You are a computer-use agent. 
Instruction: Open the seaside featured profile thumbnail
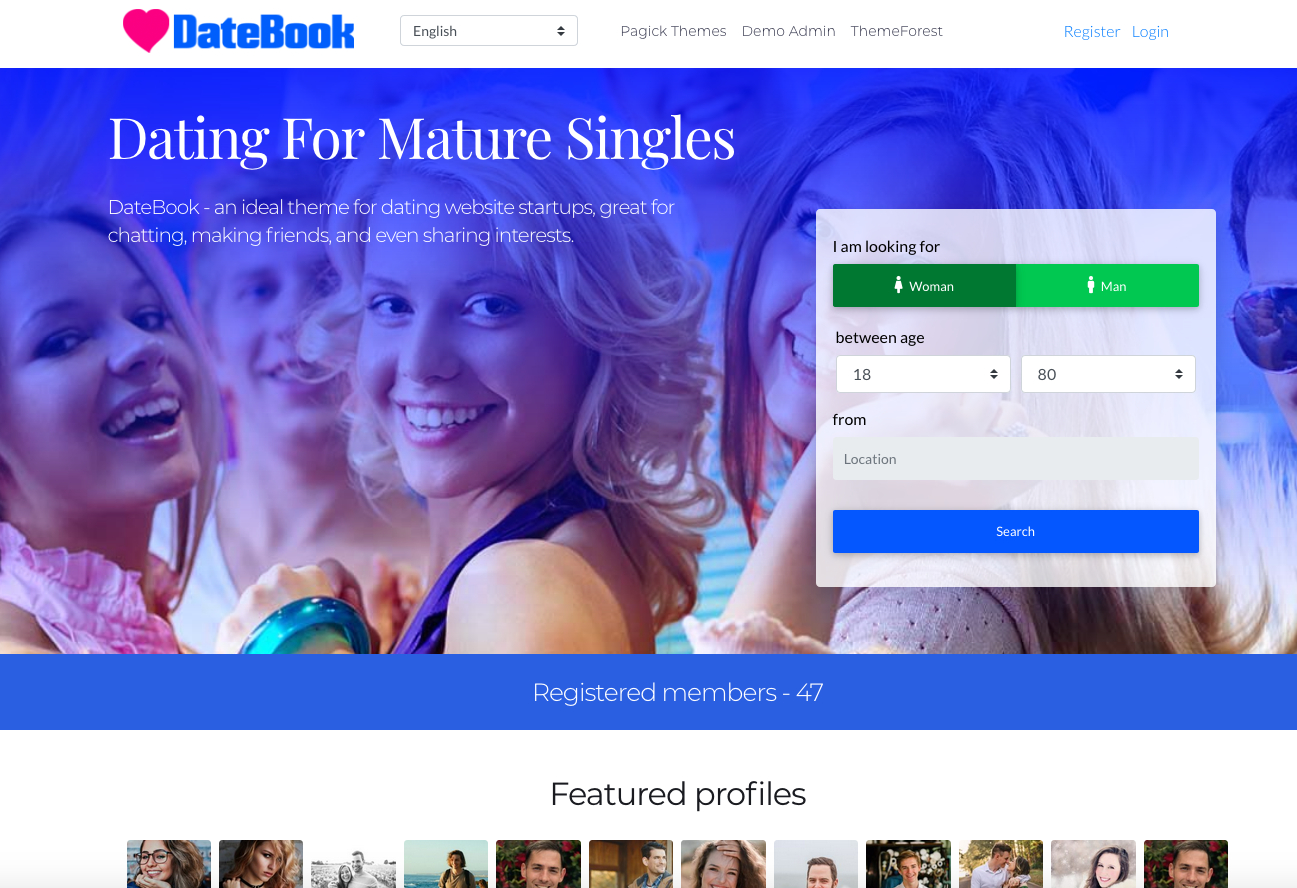(x=446, y=864)
